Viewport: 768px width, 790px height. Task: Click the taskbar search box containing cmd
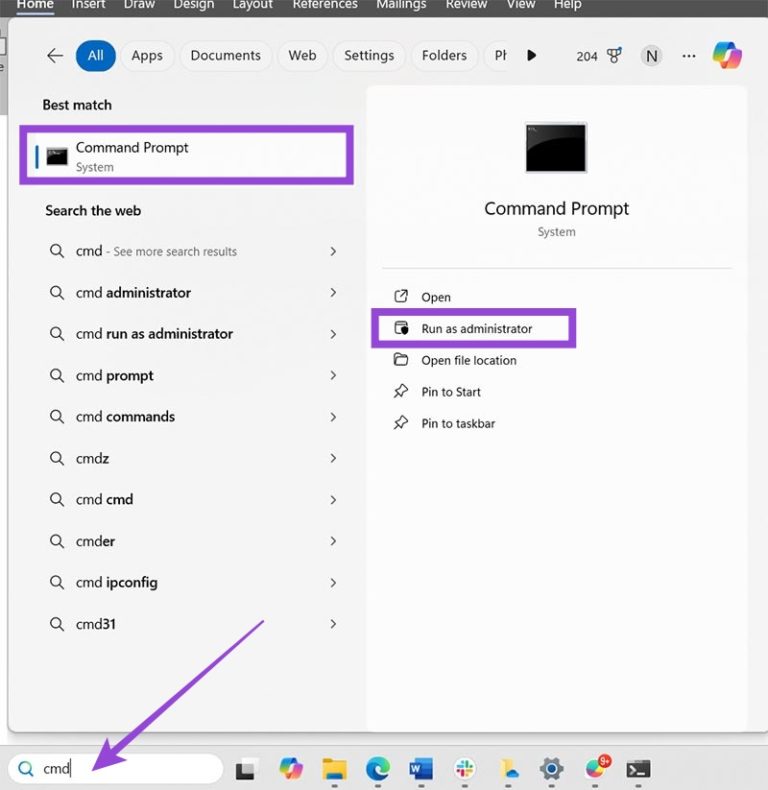click(115, 769)
